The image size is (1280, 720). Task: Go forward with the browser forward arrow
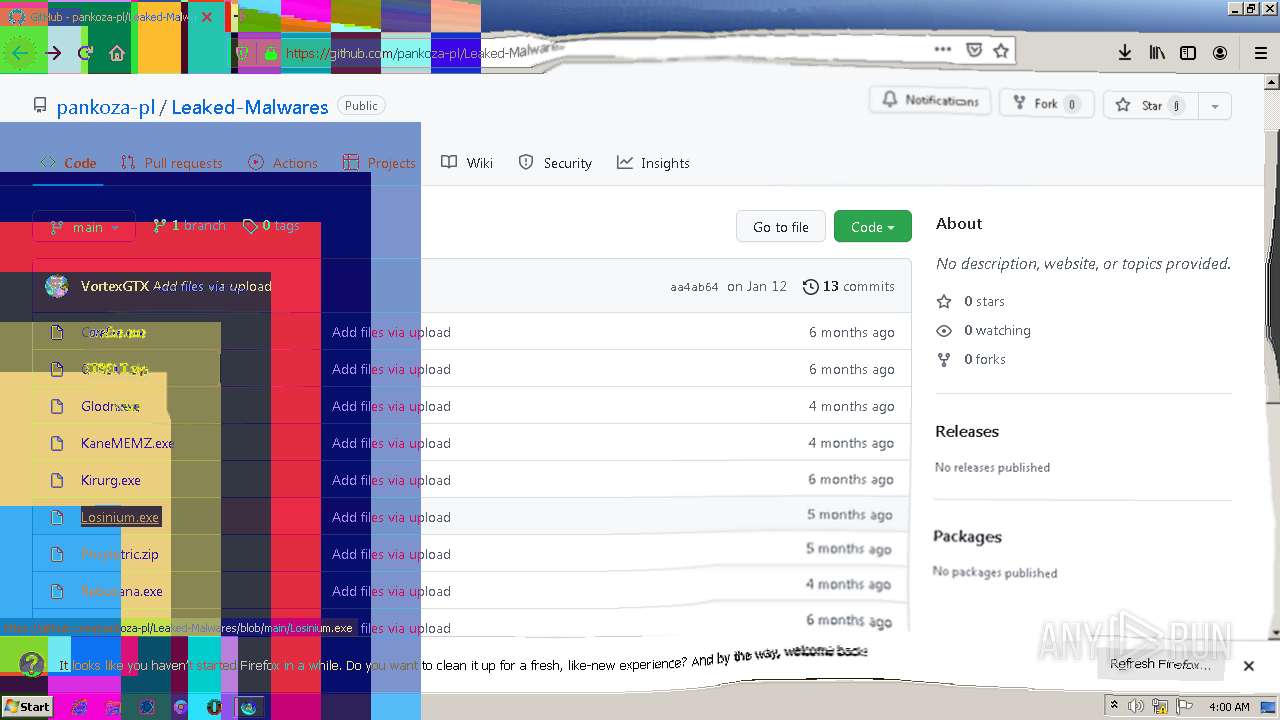coord(54,53)
